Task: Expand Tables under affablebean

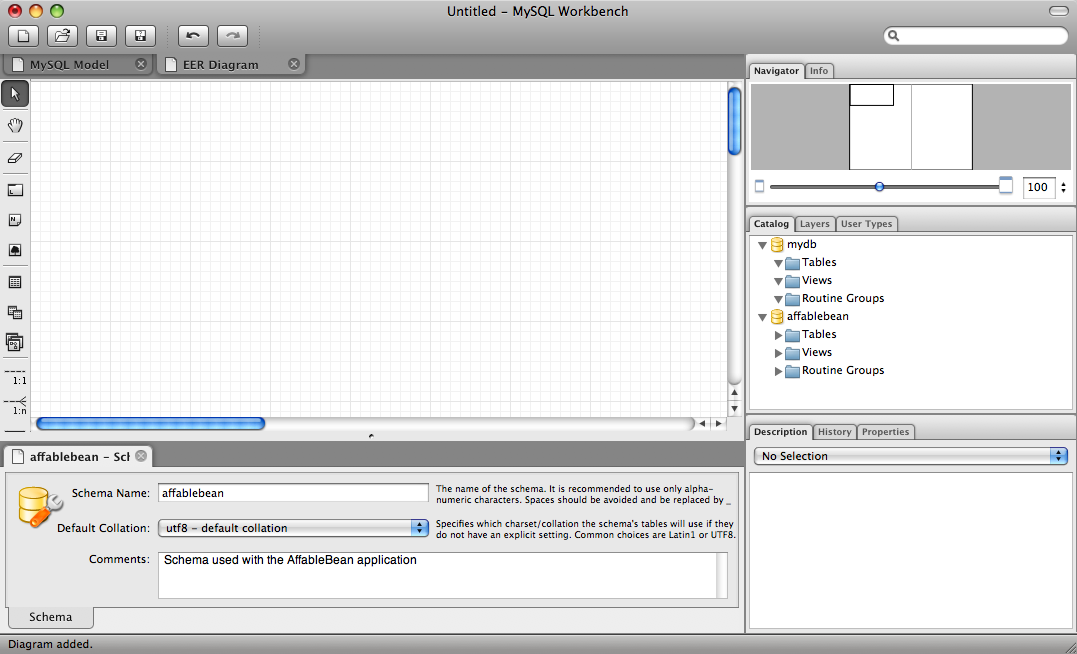Action: 780,335
